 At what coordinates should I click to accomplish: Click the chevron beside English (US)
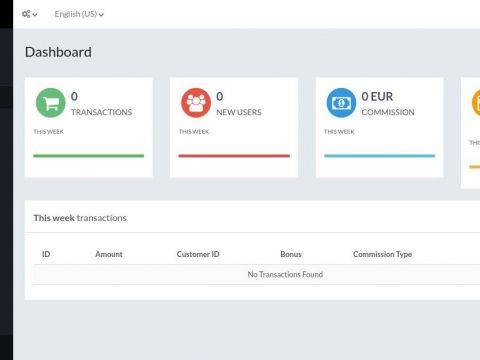pos(101,15)
